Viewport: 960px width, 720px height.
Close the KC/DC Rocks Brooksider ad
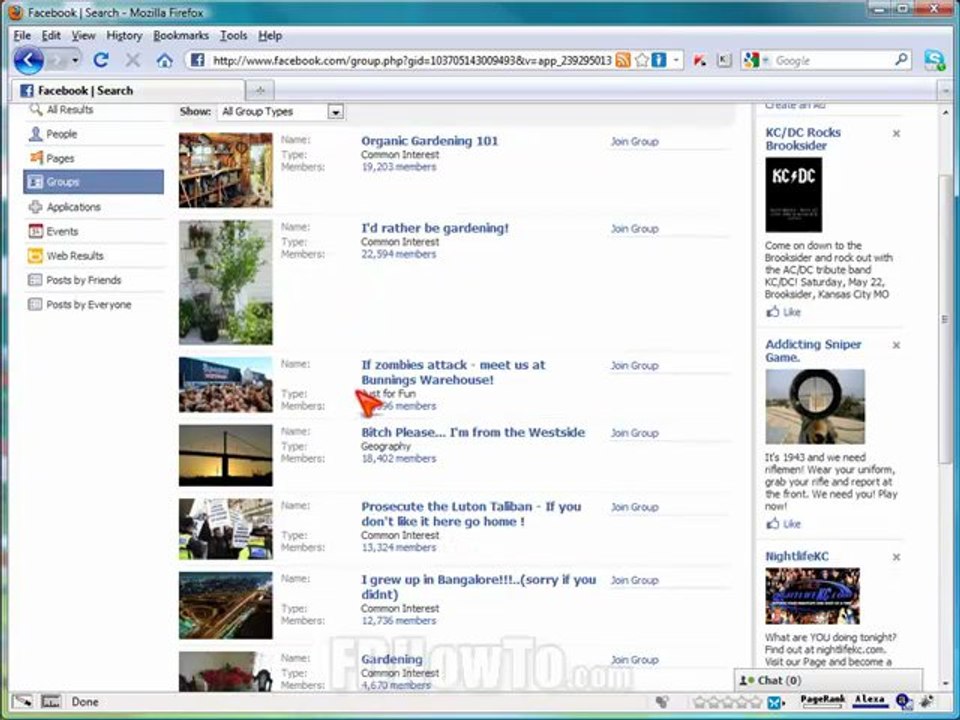896,133
